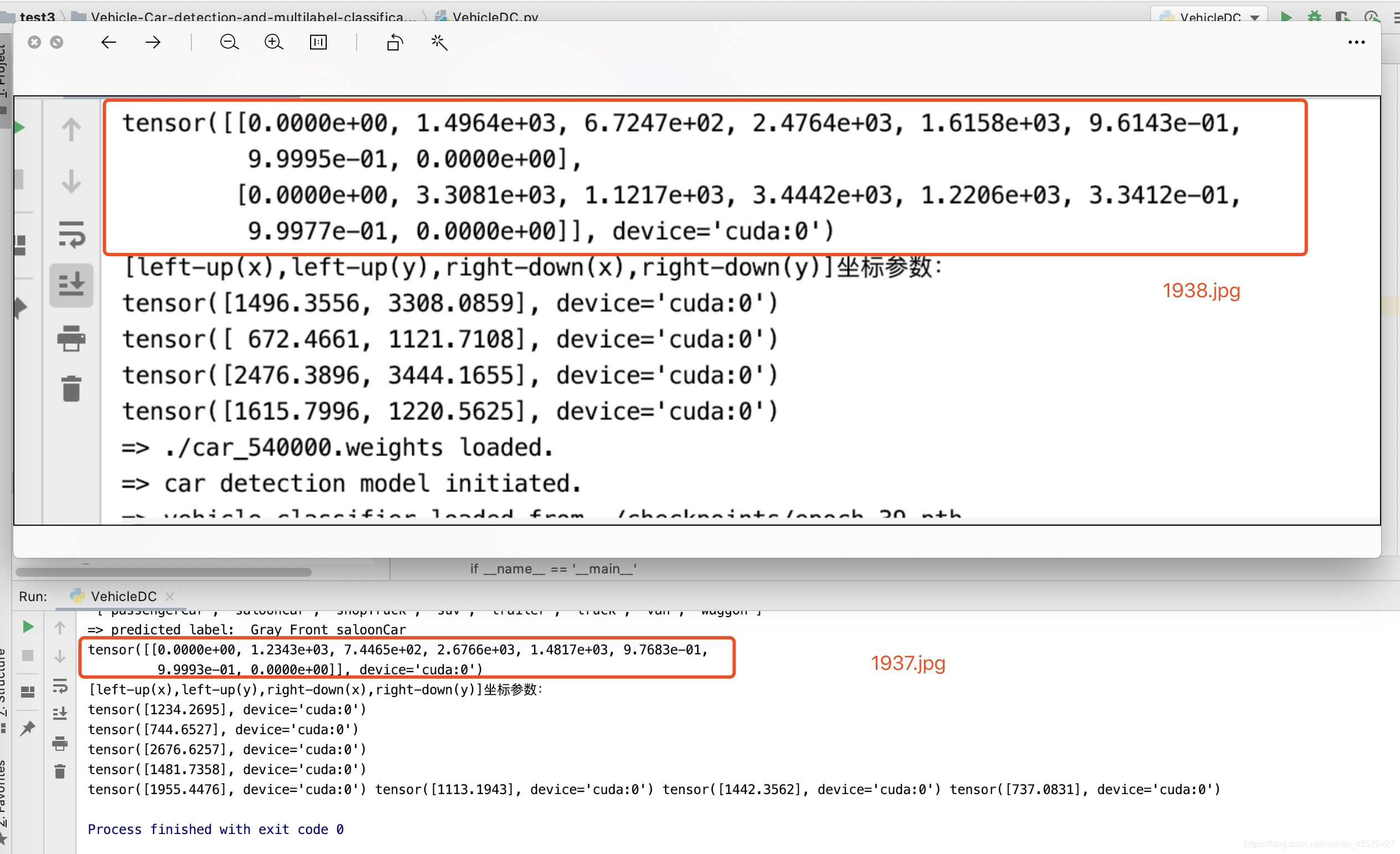Screen dimensions: 1400x854
Task: Go to previous image arrow
Action: 109,42
